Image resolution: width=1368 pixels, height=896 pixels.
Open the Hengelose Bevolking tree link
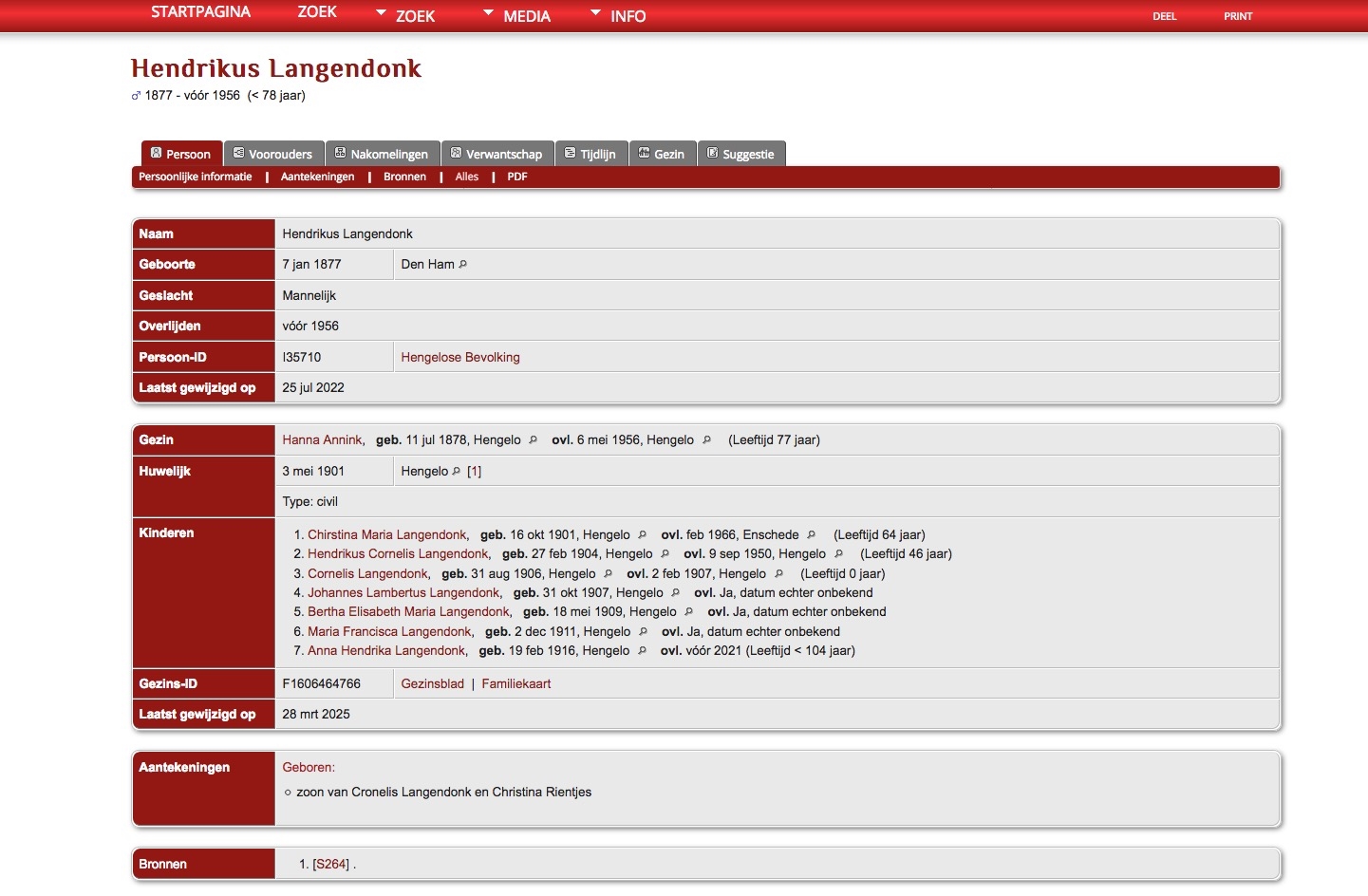click(x=460, y=358)
